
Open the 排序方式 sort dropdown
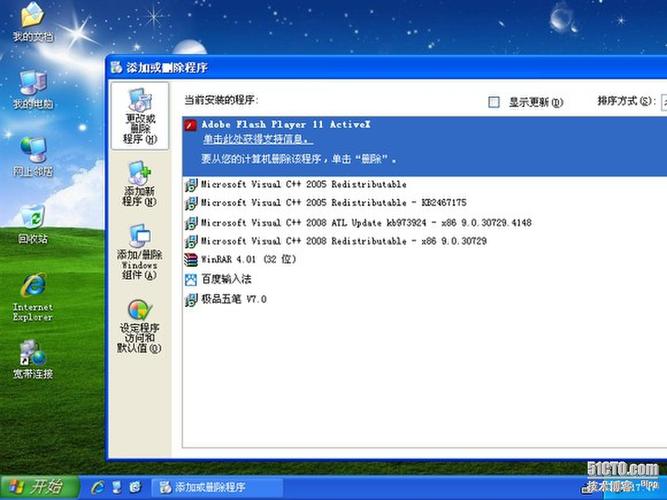(664, 102)
